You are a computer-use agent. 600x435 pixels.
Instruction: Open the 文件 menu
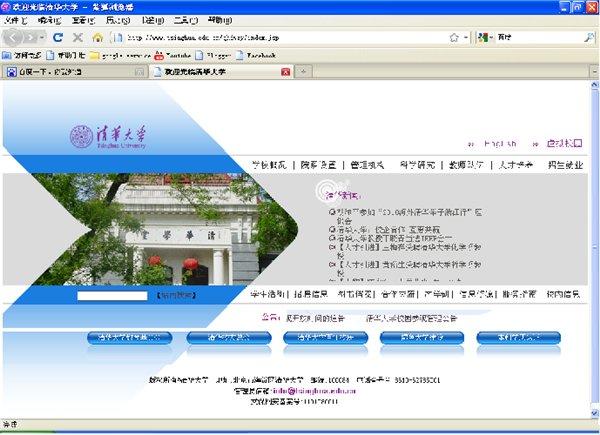tap(16, 20)
